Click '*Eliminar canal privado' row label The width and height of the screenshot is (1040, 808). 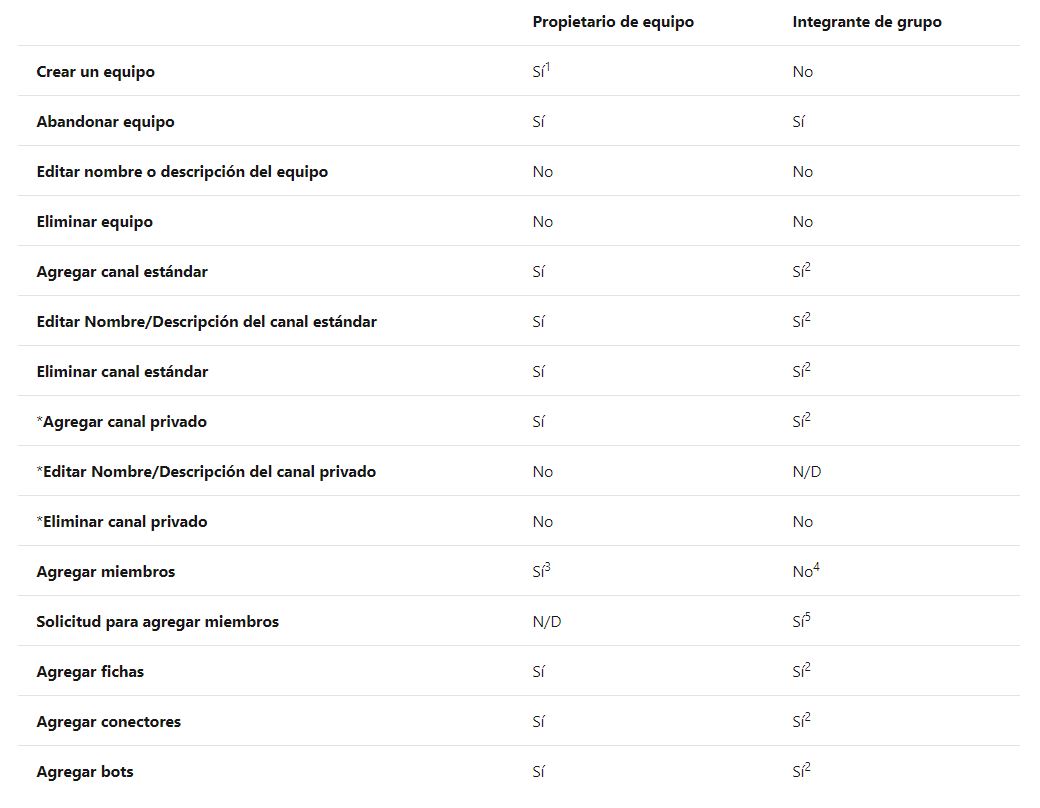122,522
